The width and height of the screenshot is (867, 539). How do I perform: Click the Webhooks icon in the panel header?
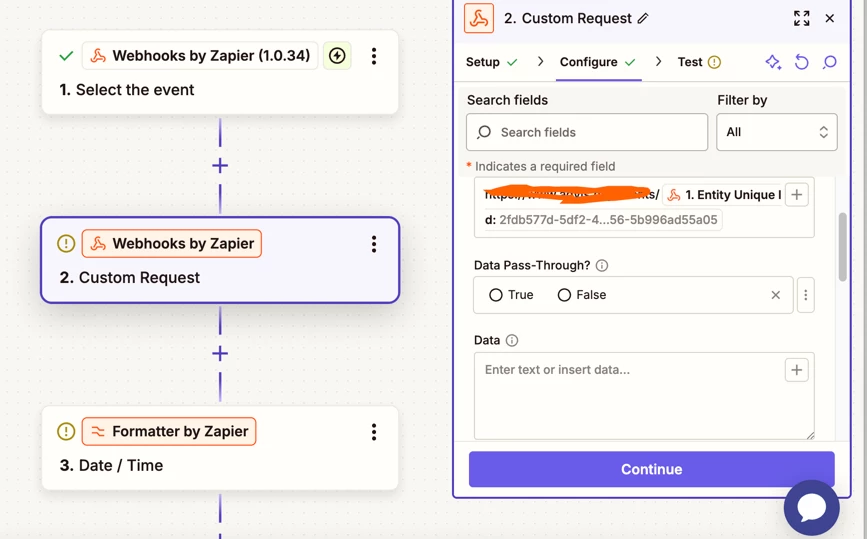click(479, 18)
